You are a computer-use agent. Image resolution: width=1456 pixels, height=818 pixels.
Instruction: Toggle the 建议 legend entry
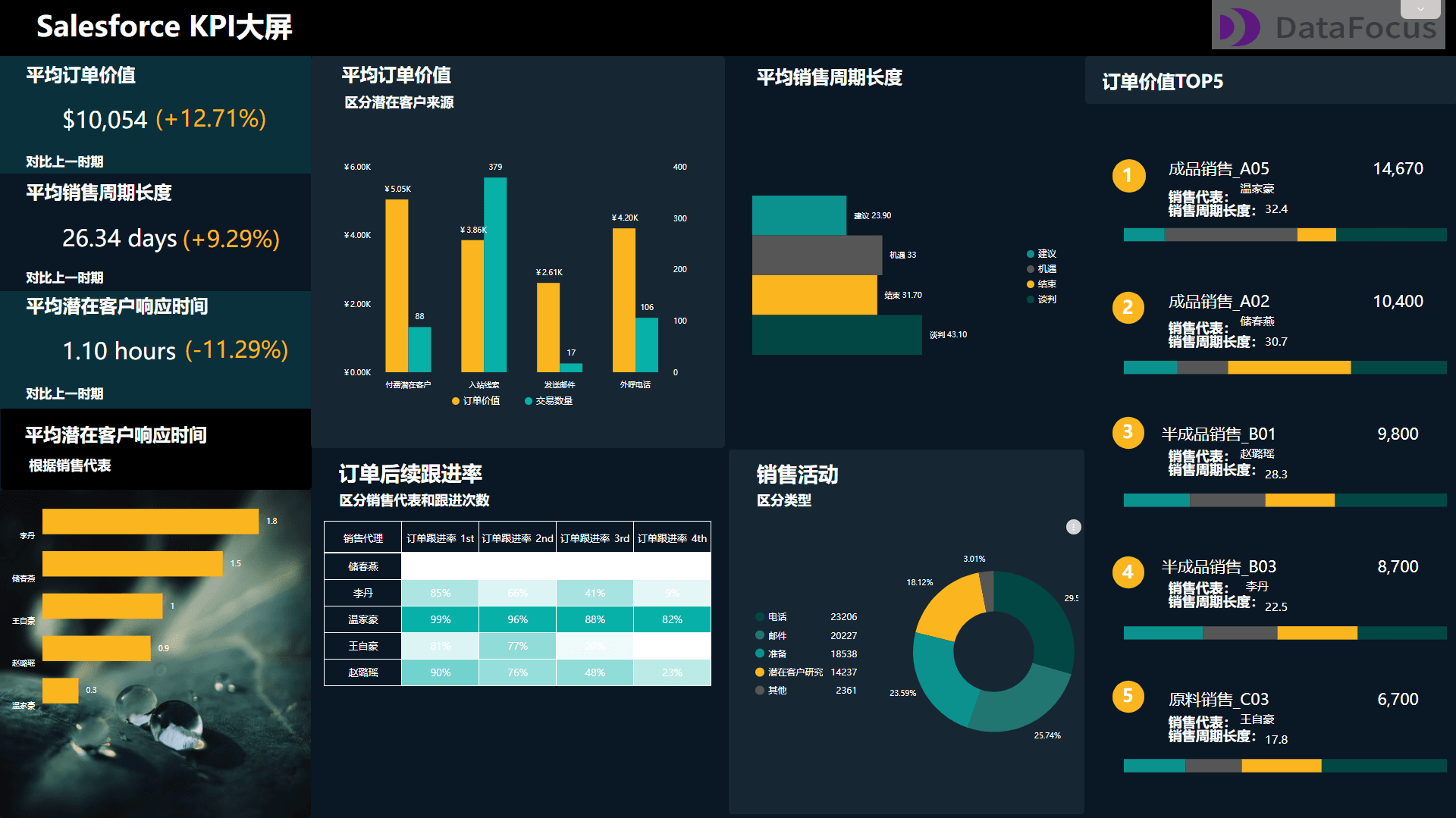click(1041, 254)
